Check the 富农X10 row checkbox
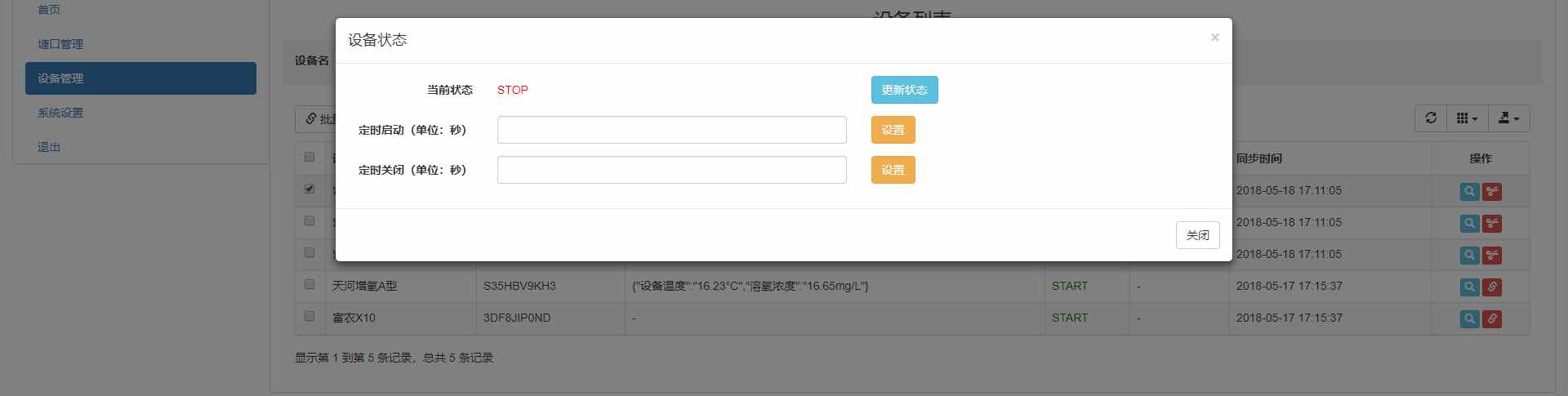This screenshot has height=396, width=1568. pyautogui.click(x=310, y=316)
